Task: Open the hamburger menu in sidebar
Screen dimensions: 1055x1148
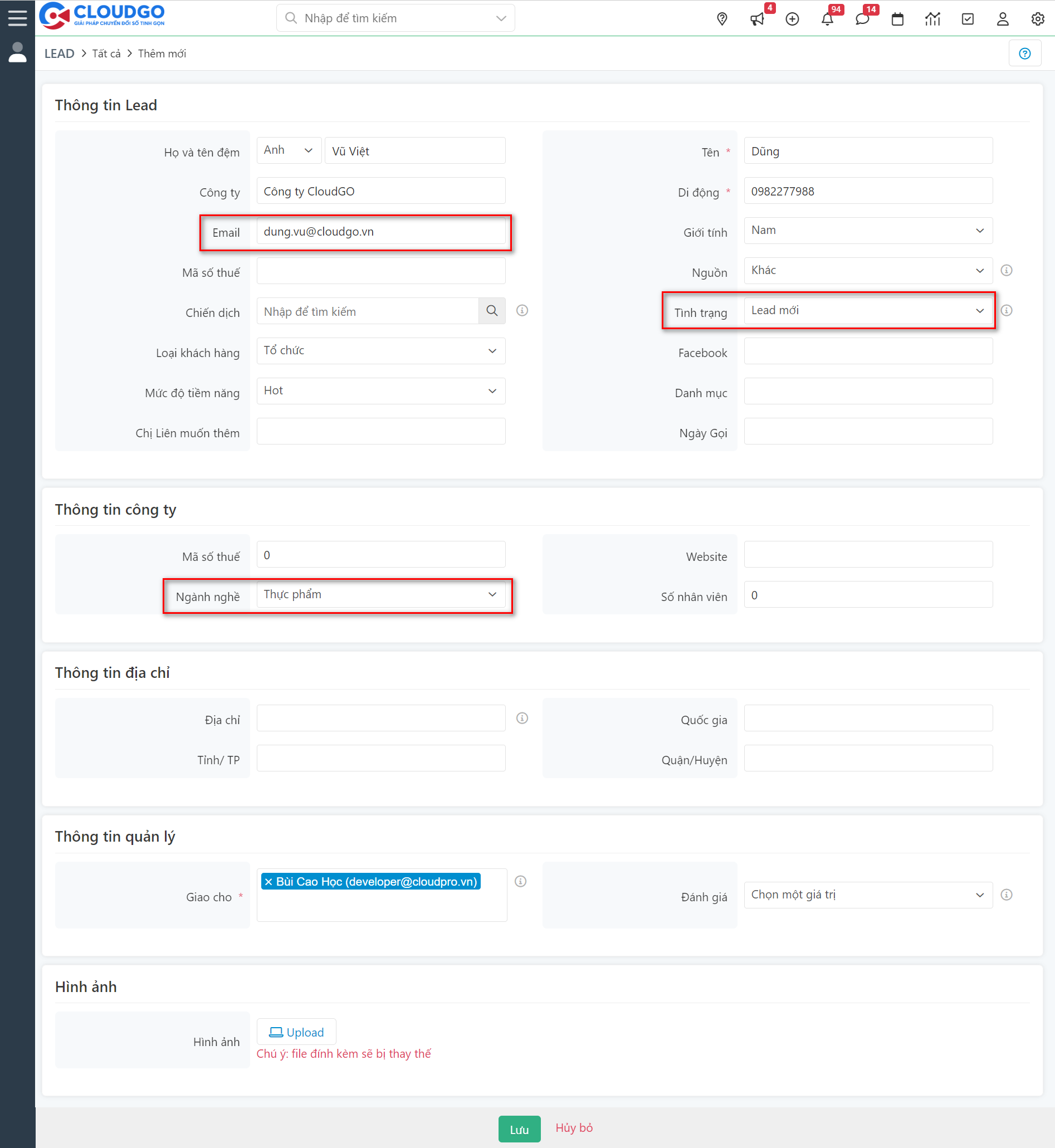Action: (17, 18)
